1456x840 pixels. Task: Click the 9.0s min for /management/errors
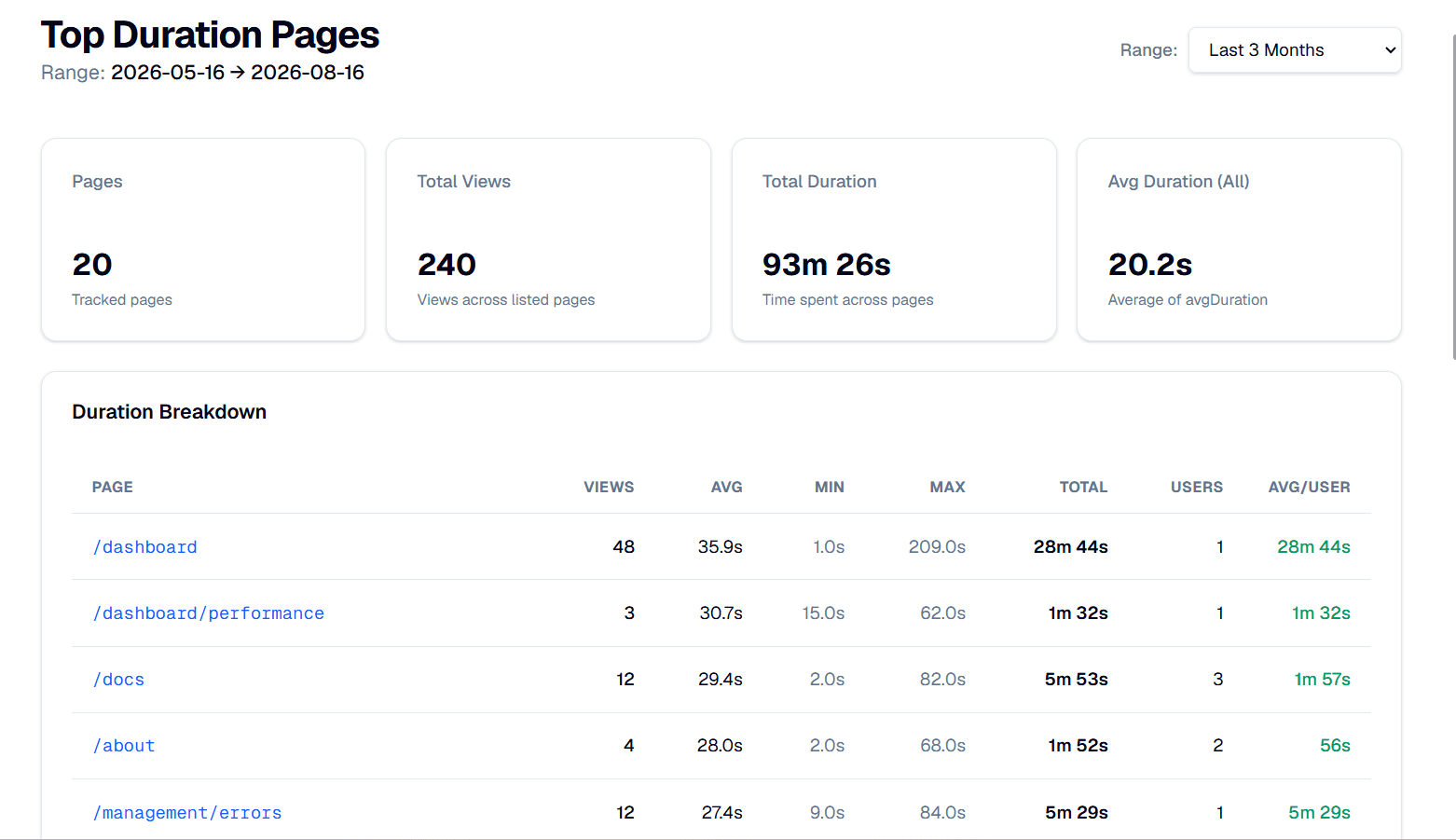827,813
